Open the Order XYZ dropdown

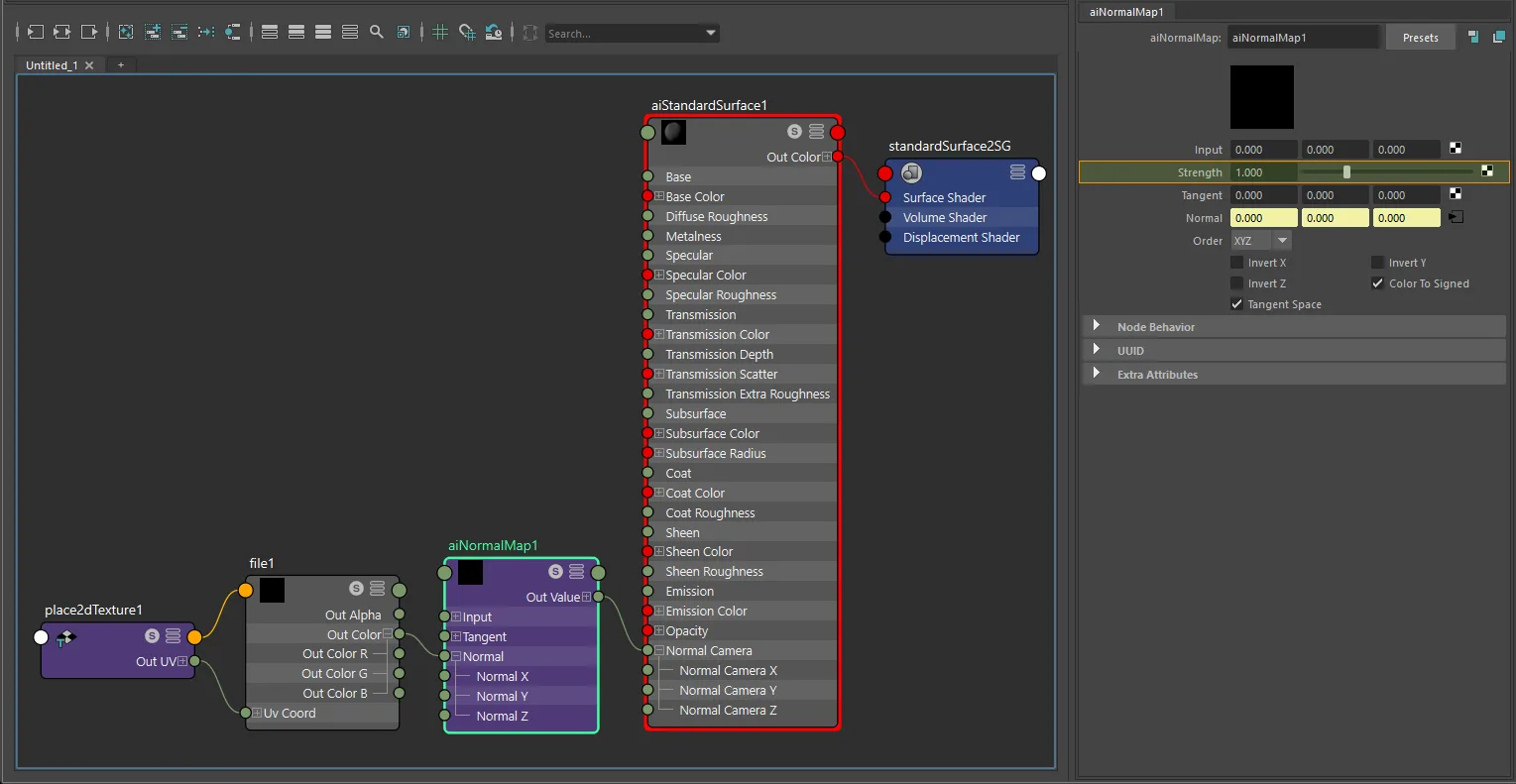(1261, 241)
